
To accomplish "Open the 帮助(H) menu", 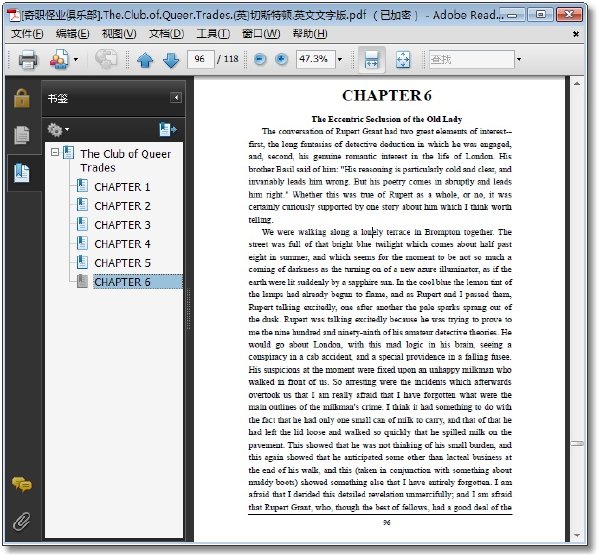I will tap(310, 34).
